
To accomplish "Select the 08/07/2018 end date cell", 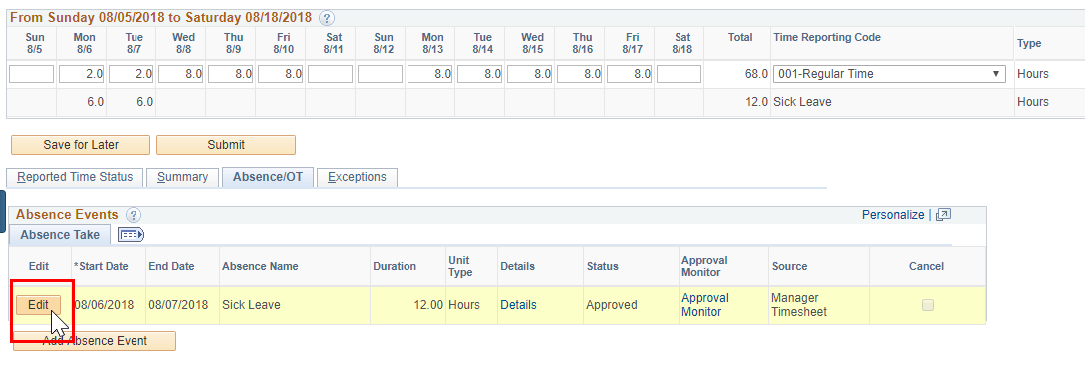I will [178, 305].
